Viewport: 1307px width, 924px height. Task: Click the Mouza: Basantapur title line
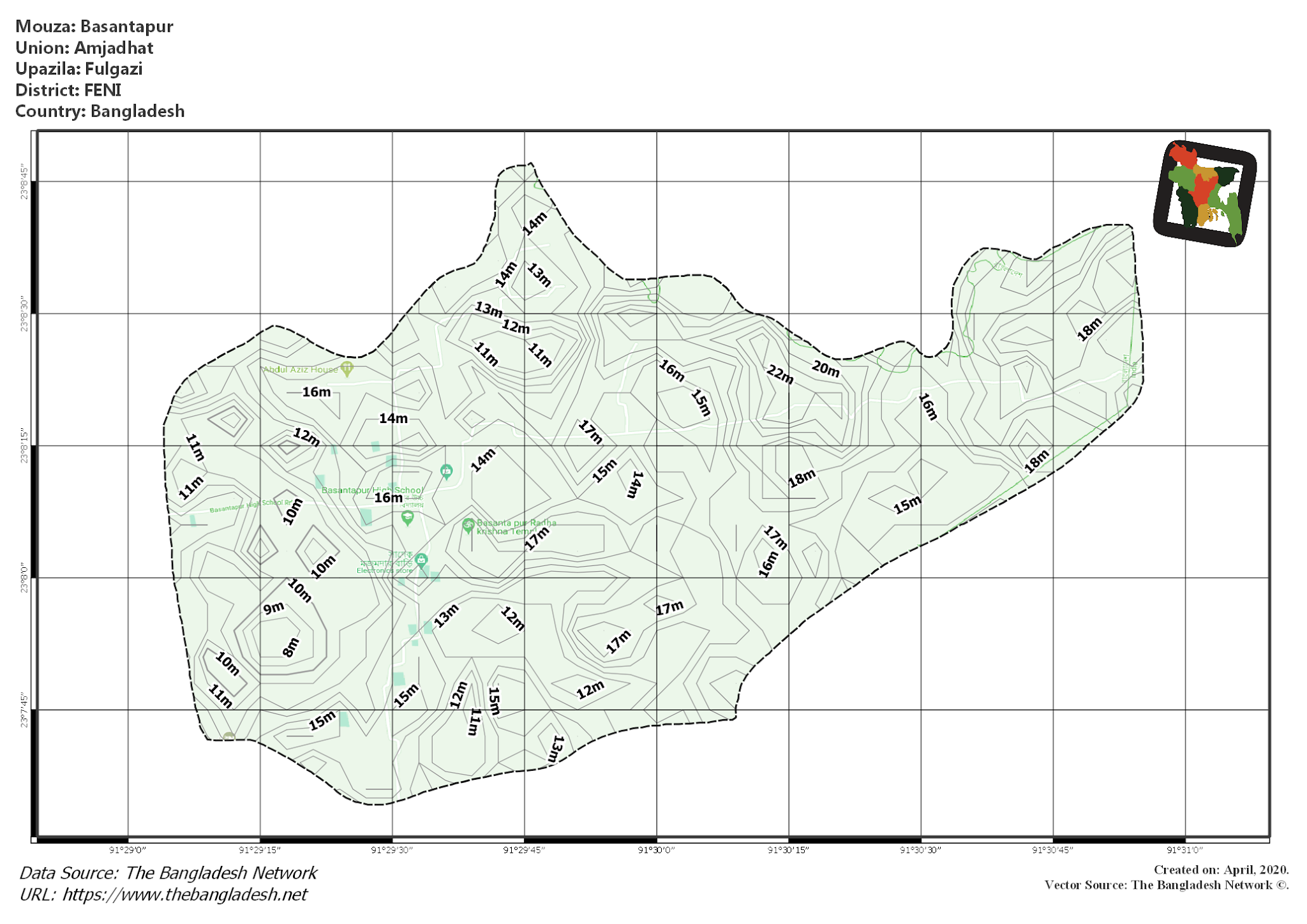(94, 27)
